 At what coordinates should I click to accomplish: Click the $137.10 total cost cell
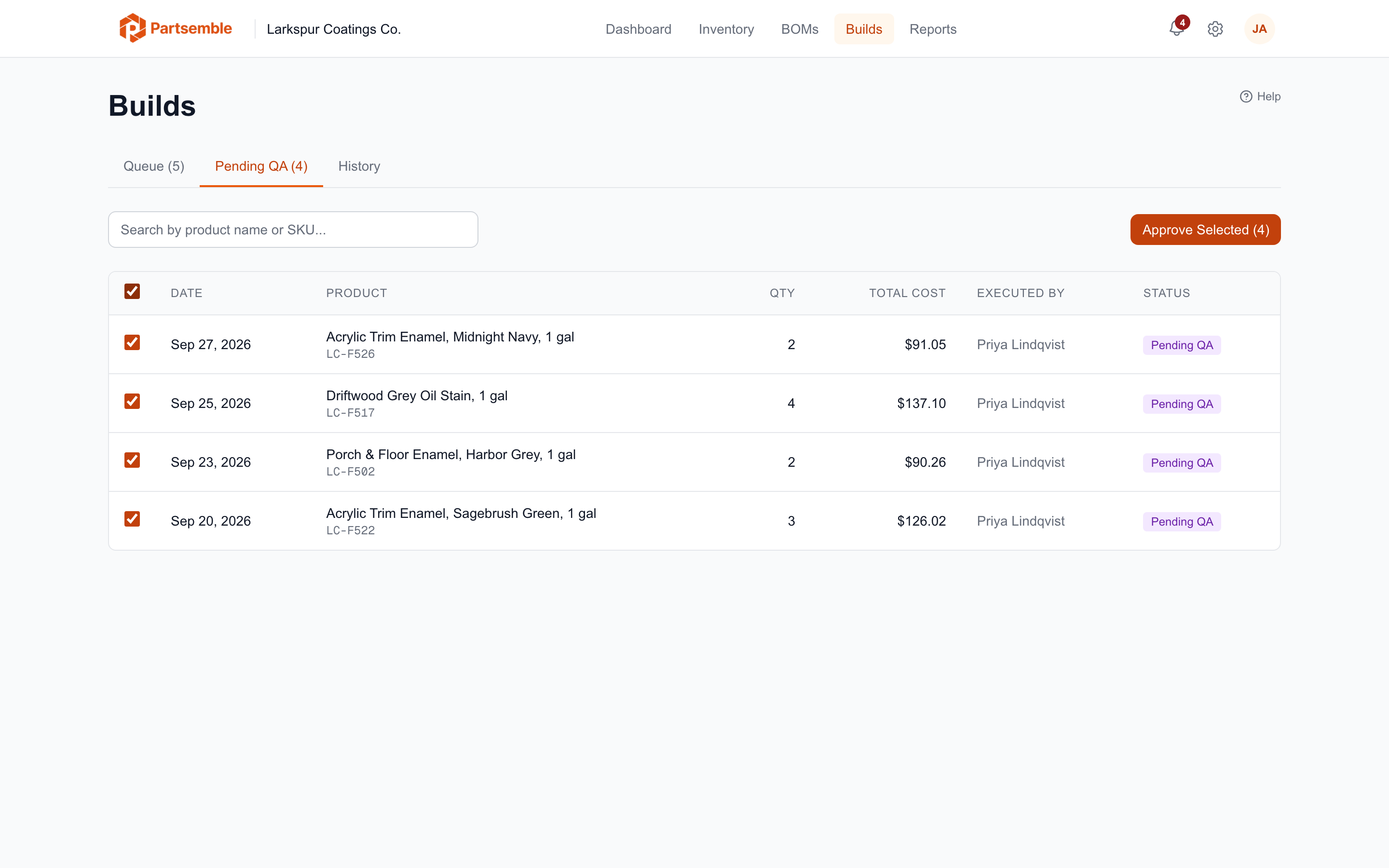point(921,404)
